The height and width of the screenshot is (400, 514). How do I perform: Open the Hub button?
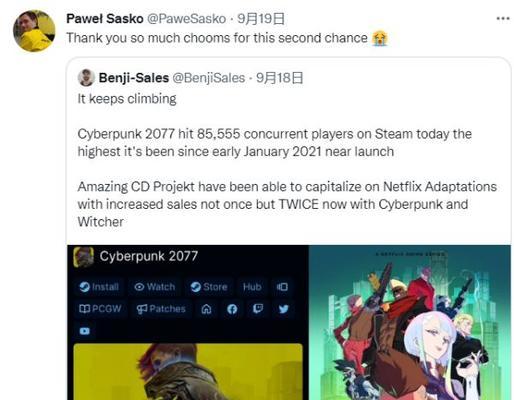(x=252, y=287)
